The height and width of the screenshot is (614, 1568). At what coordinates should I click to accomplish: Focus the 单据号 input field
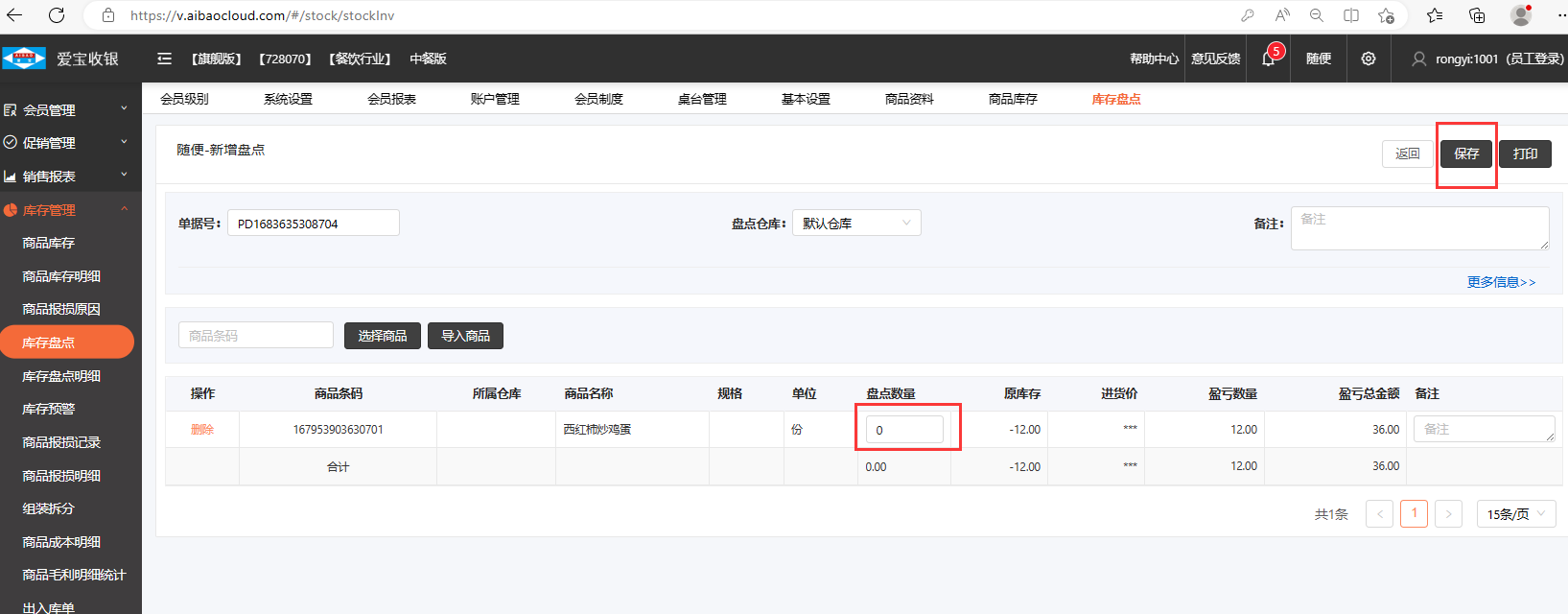coord(314,224)
